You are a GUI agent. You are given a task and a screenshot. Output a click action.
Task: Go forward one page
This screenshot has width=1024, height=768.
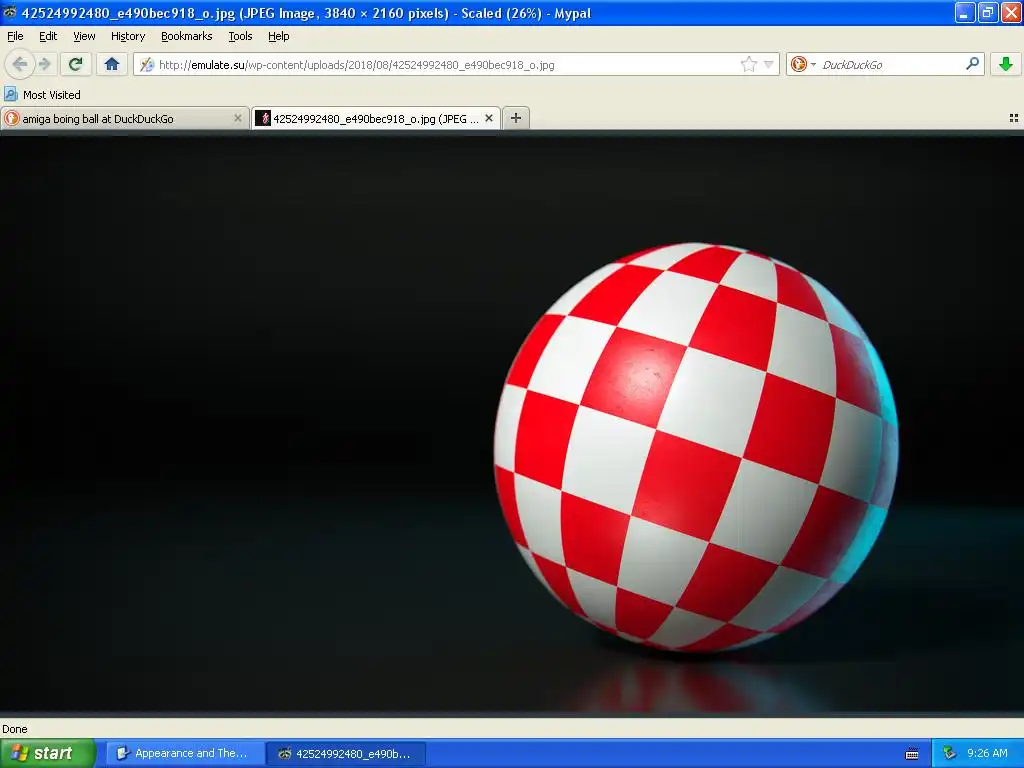(44, 64)
